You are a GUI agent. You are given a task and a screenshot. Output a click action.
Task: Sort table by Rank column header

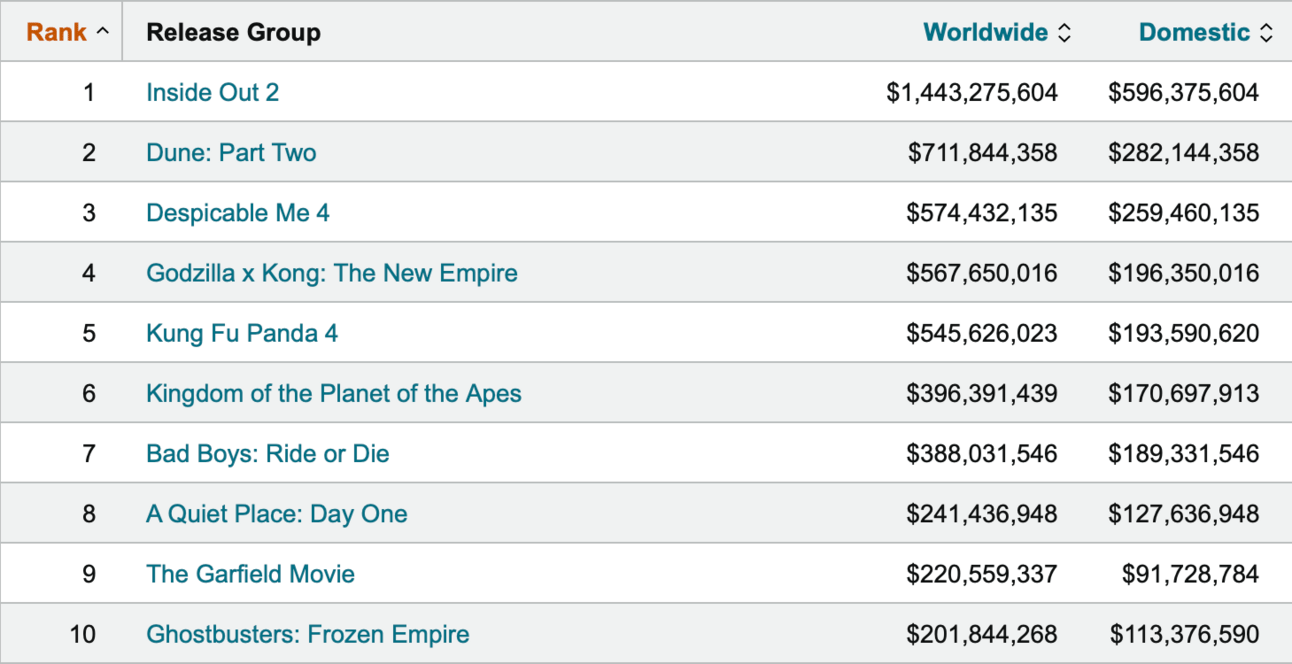click(57, 32)
